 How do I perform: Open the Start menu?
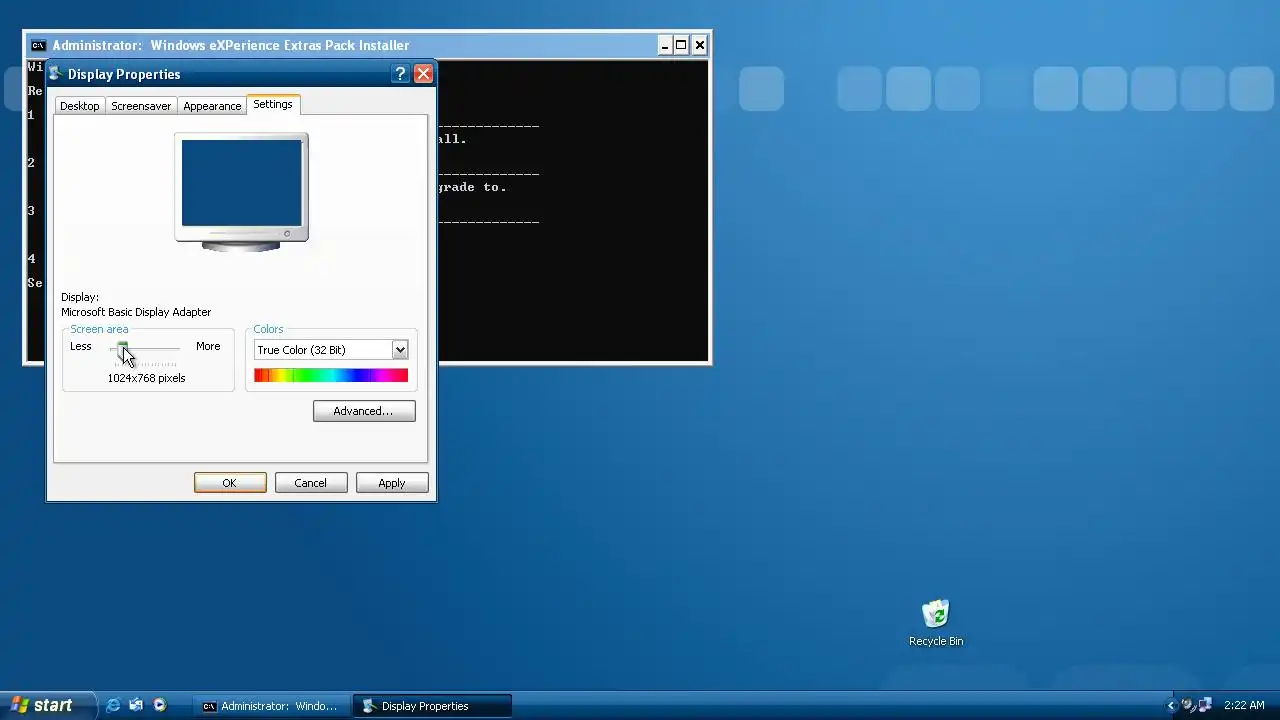pos(47,705)
